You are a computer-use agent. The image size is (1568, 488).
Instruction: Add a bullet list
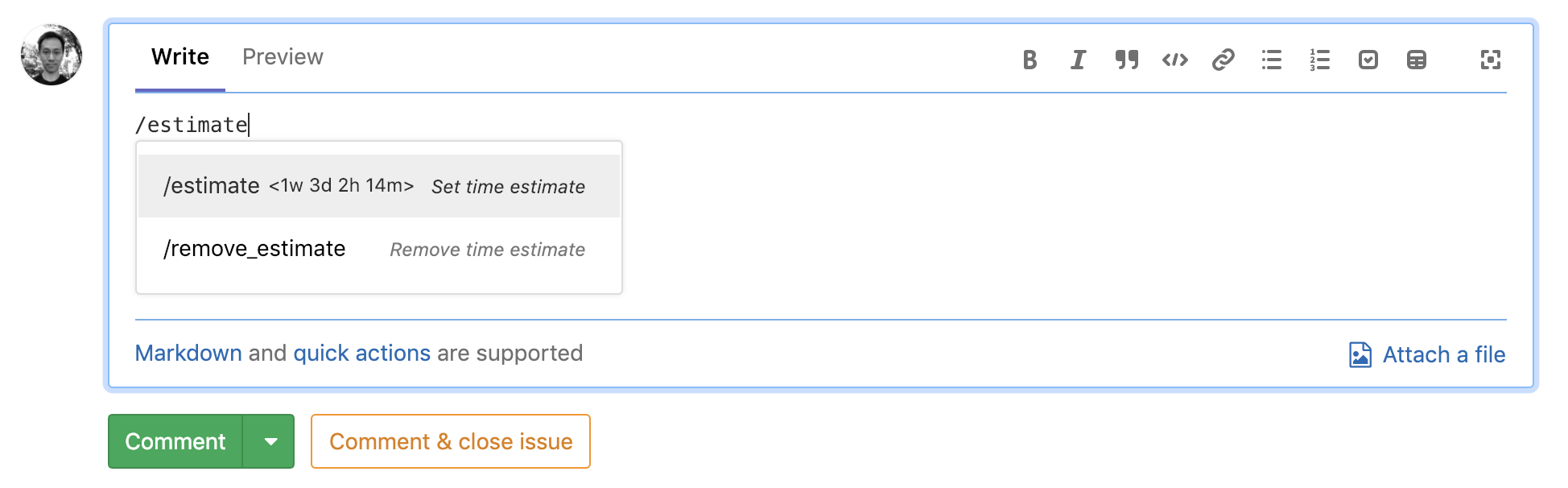1271,60
